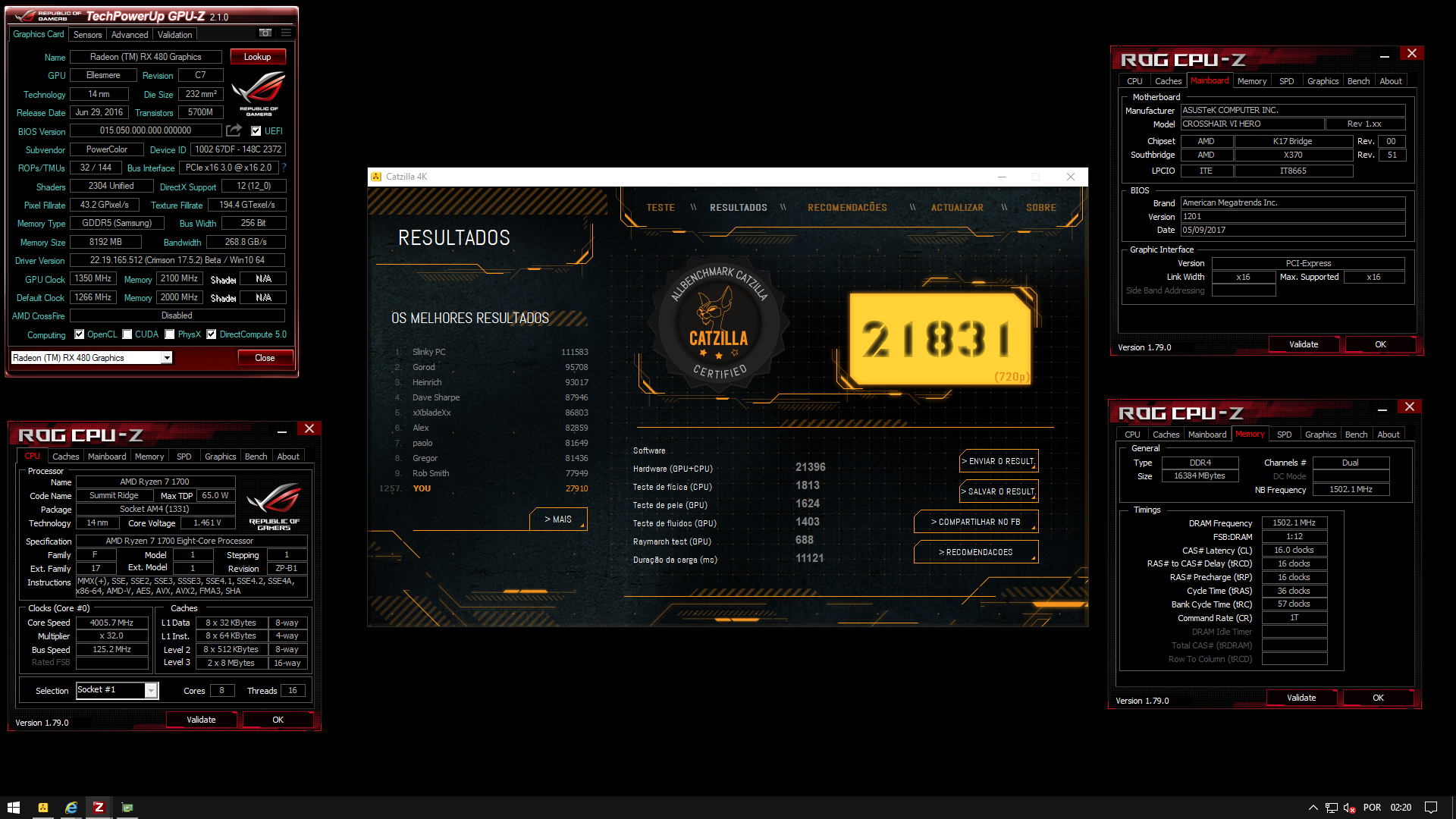Click the 02:20 clock in the taskbar
The image size is (1456, 819).
pyautogui.click(x=1401, y=808)
